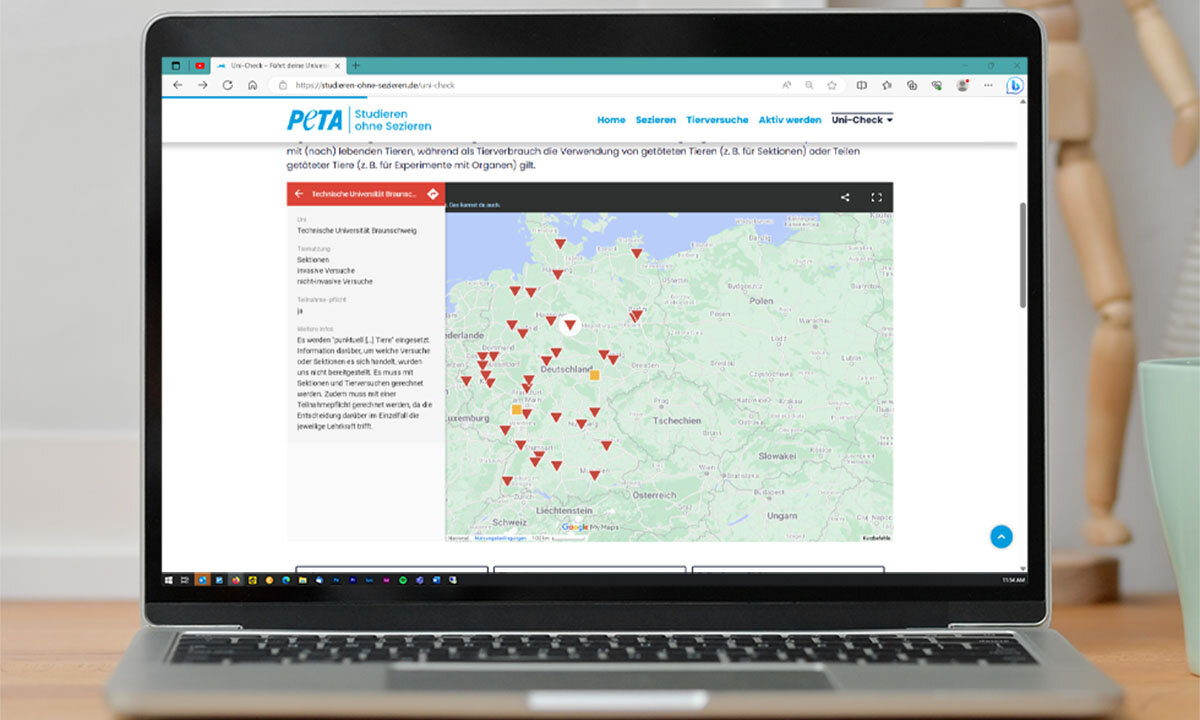Open the browser three-dots settings menu
The height and width of the screenshot is (720, 1200).
click(x=986, y=85)
